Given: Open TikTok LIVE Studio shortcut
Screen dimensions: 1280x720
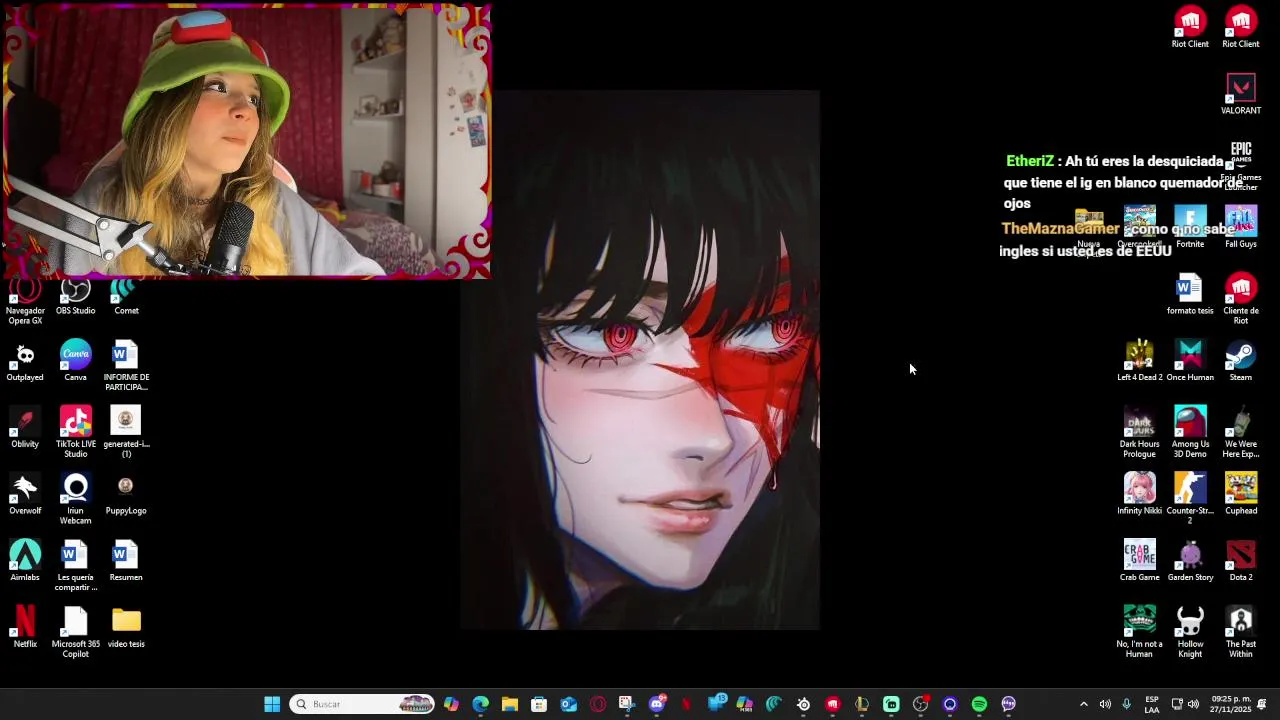Looking at the screenshot, I should (x=75, y=432).
